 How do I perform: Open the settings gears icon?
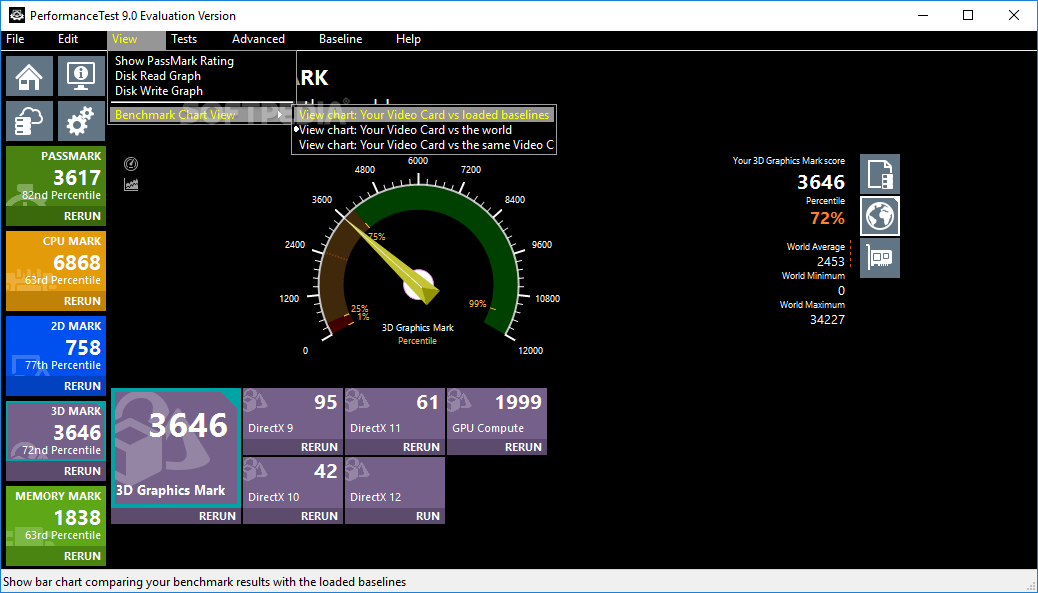pos(81,121)
